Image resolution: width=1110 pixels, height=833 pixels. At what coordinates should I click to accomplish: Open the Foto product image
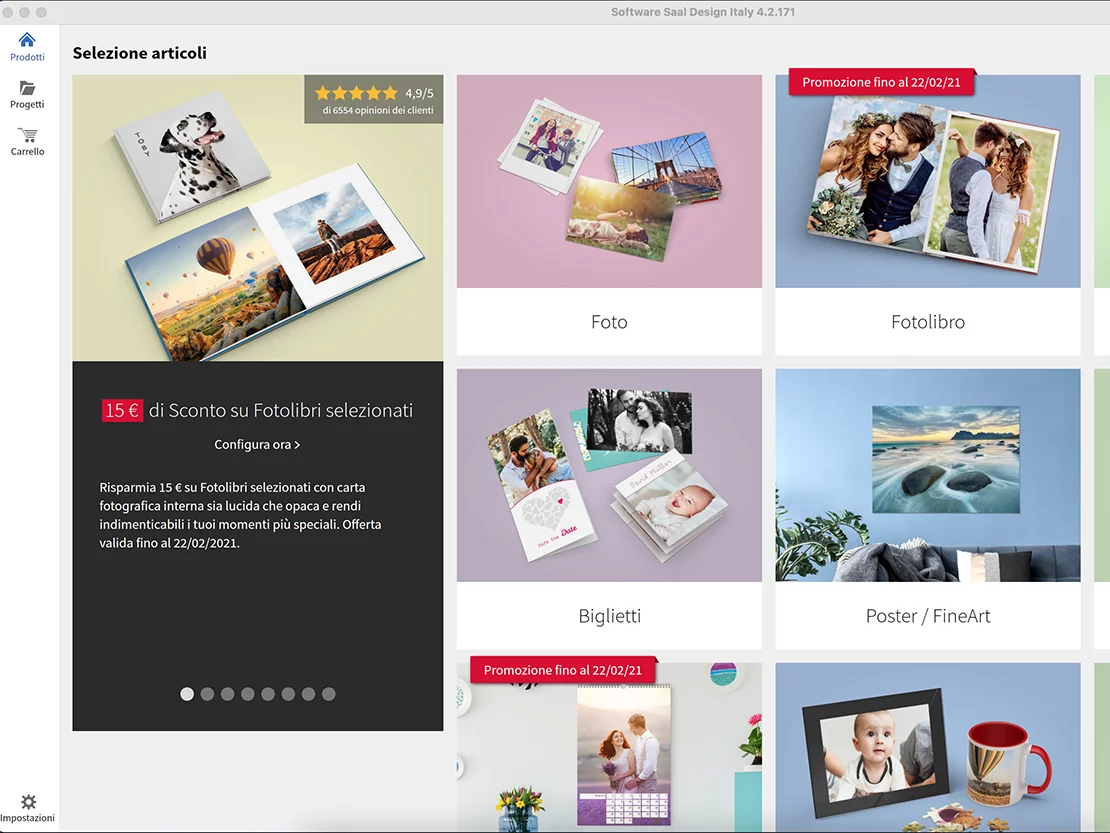609,181
